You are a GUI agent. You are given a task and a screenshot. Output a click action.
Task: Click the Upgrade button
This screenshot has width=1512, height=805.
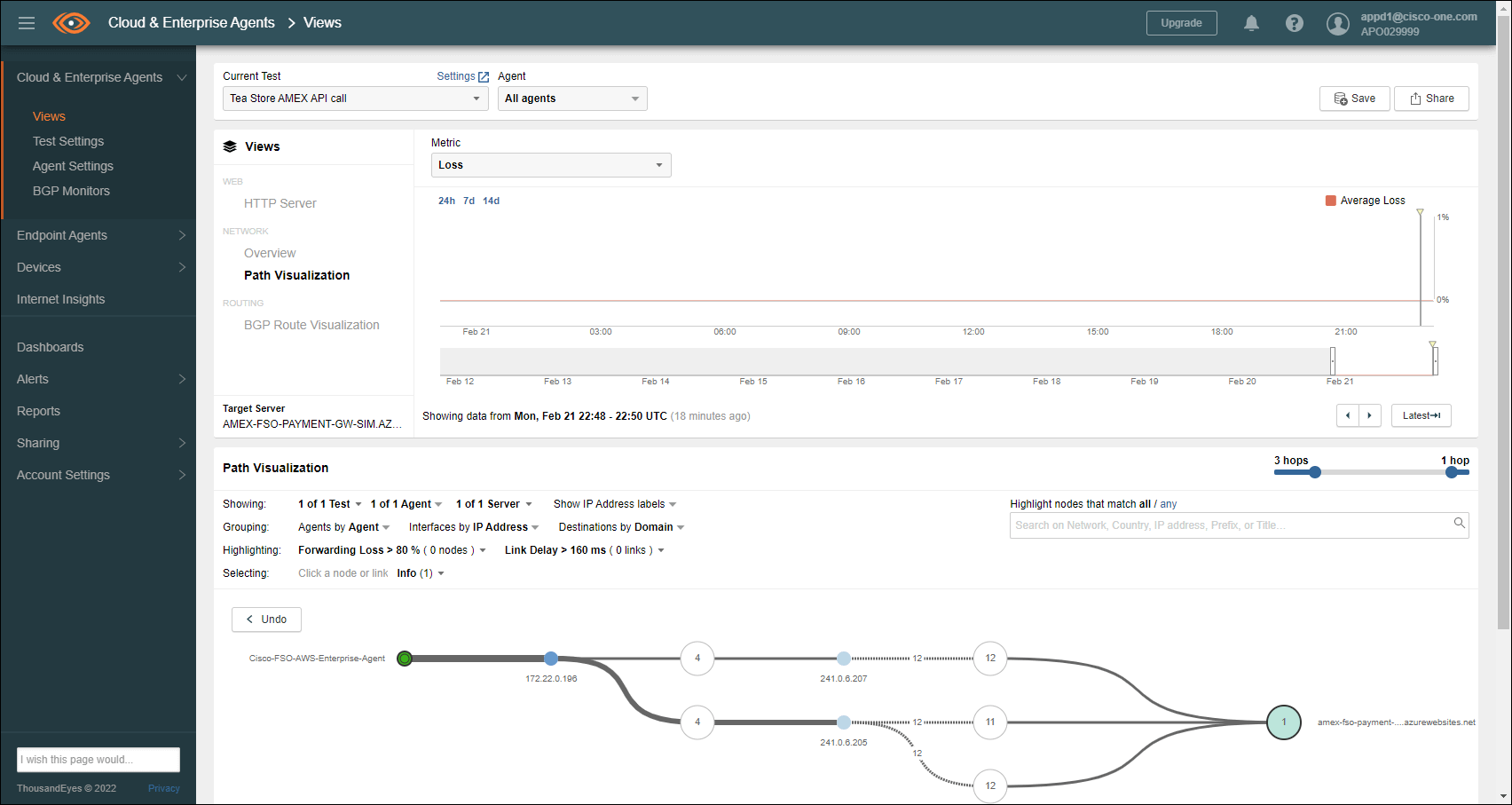1181,23
